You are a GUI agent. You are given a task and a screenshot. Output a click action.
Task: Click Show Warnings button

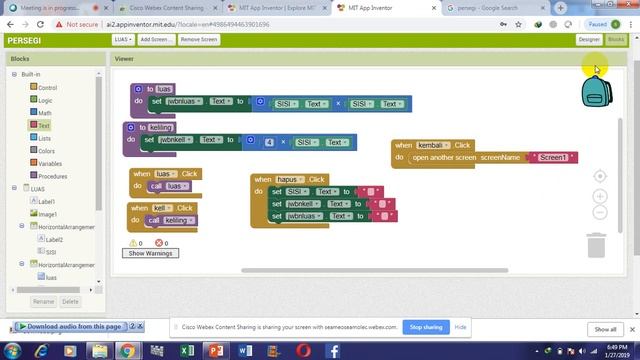(150, 253)
